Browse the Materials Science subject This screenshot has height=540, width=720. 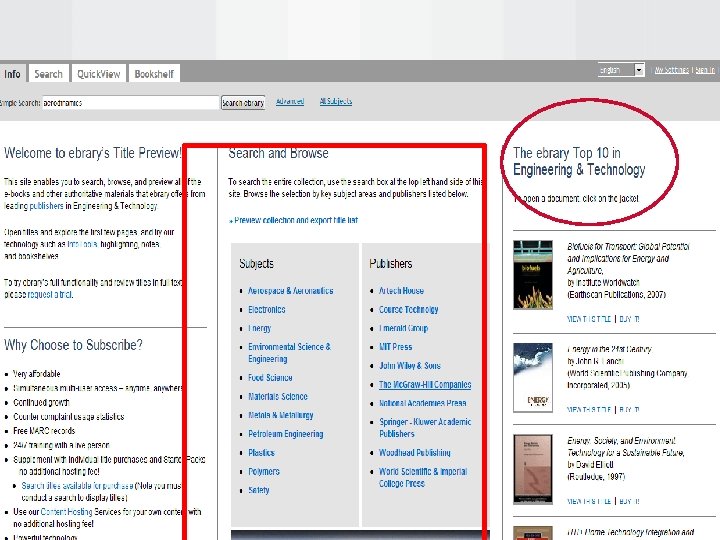[278, 396]
